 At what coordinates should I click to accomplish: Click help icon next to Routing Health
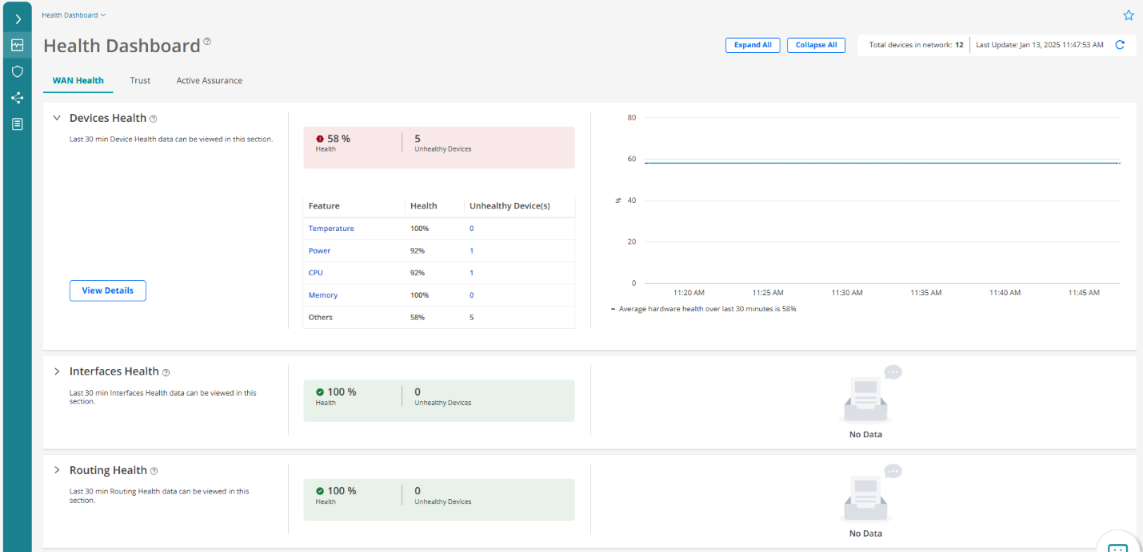pos(154,471)
